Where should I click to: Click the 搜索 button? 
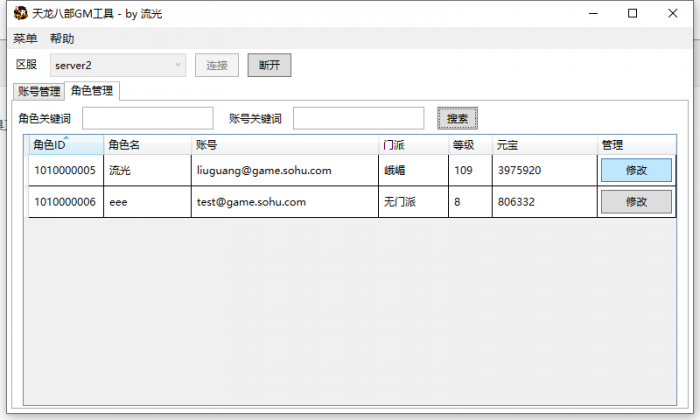[x=458, y=118]
